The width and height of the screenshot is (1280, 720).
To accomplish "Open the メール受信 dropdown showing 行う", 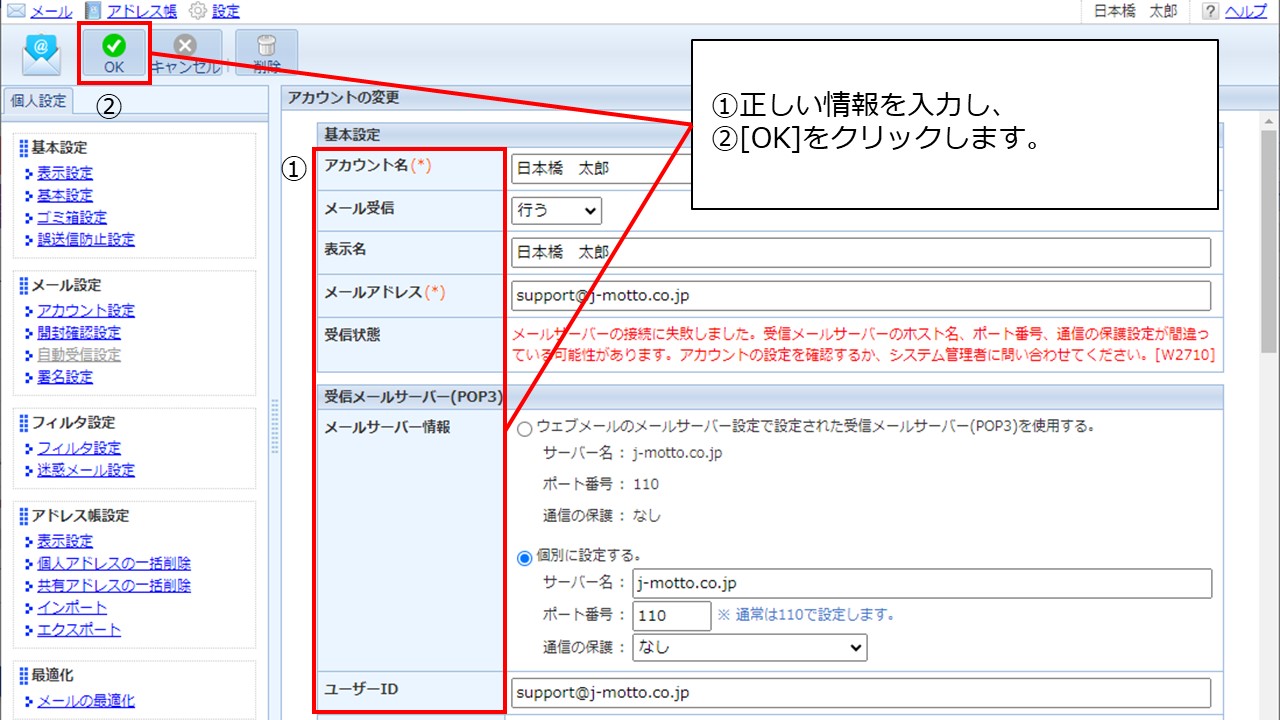I will pos(556,210).
